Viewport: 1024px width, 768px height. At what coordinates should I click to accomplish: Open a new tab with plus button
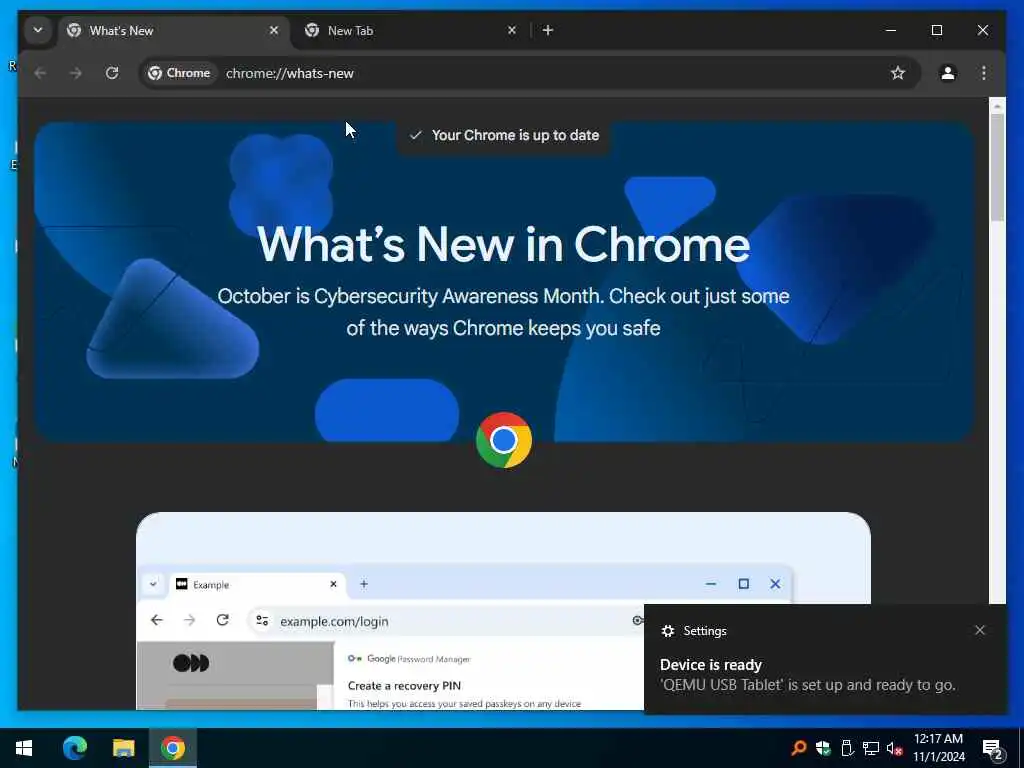548,30
